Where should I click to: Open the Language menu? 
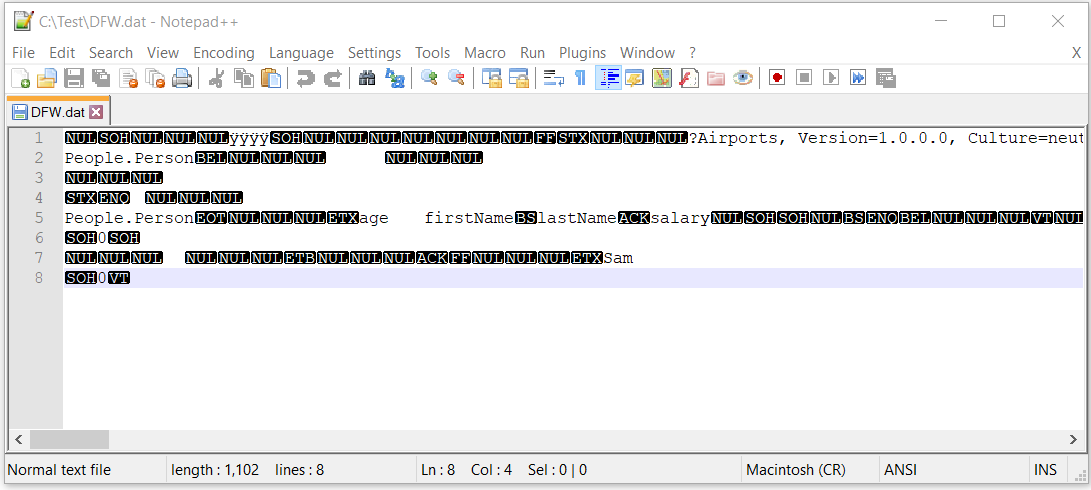pyautogui.click(x=301, y=53)
